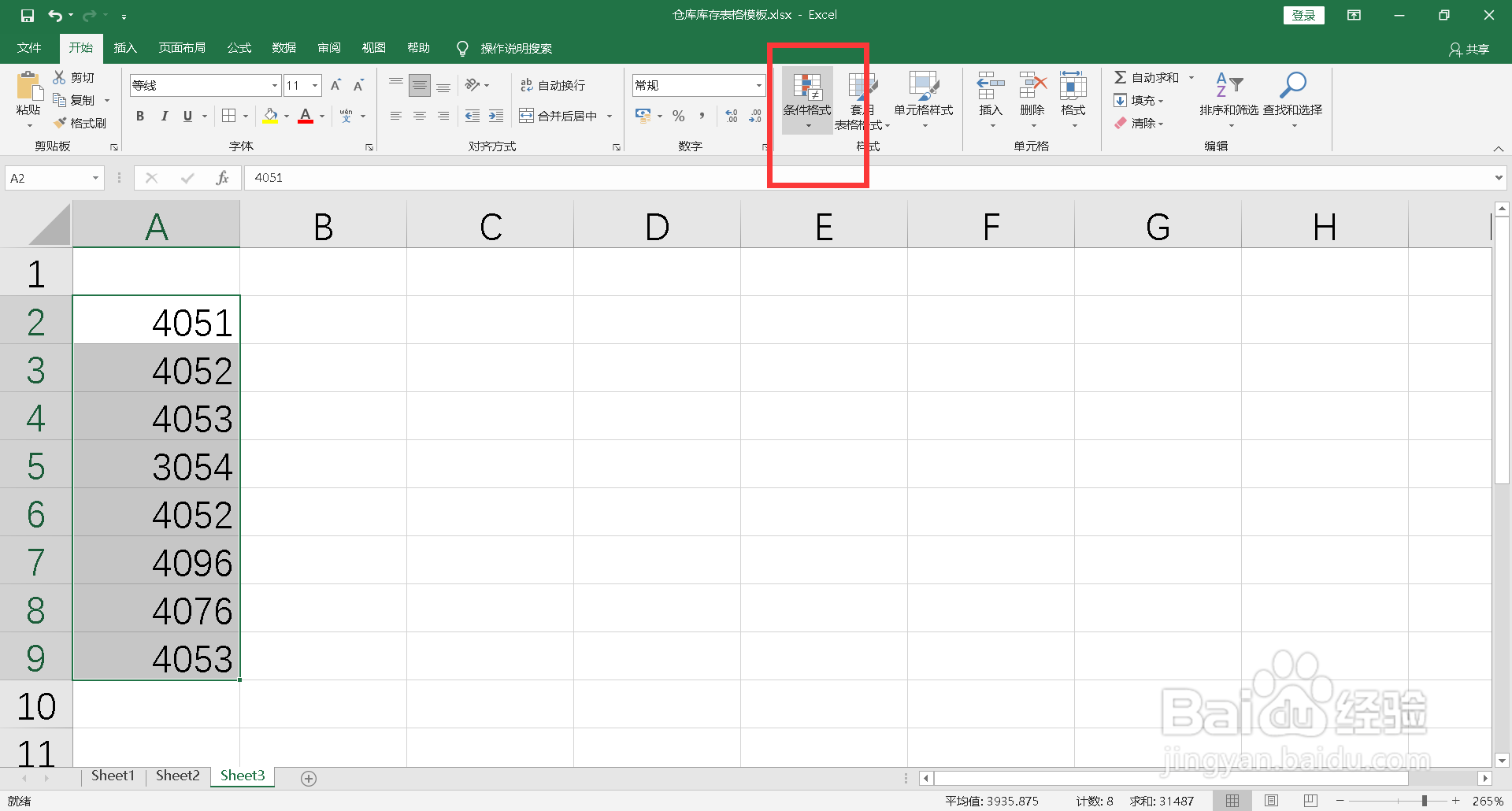This screenshot has height=811, width=1512.
Task: Click the zoom slider handle
Action: click(1424, 801)
